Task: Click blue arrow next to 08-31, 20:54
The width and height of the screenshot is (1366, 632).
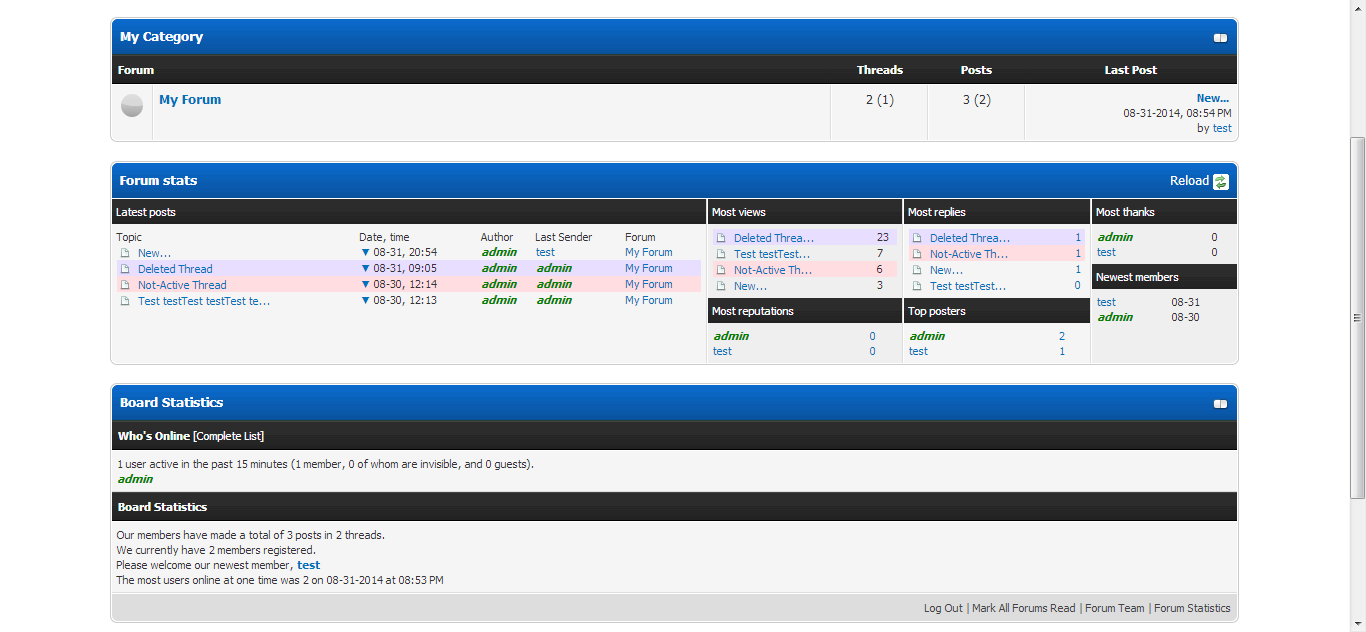Action: (365, 253)
